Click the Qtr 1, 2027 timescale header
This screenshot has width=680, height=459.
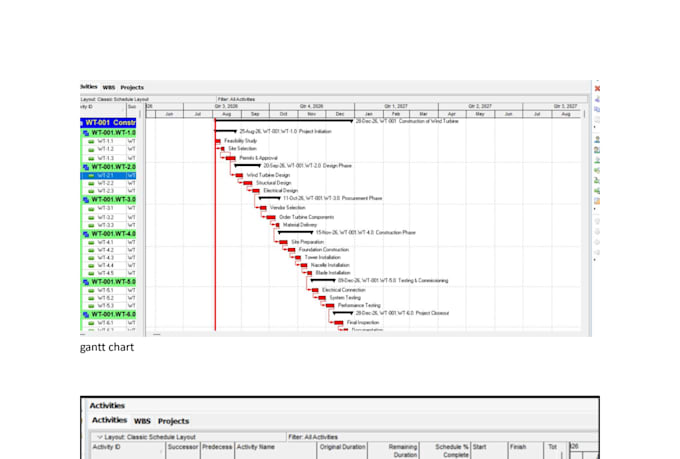396,106
